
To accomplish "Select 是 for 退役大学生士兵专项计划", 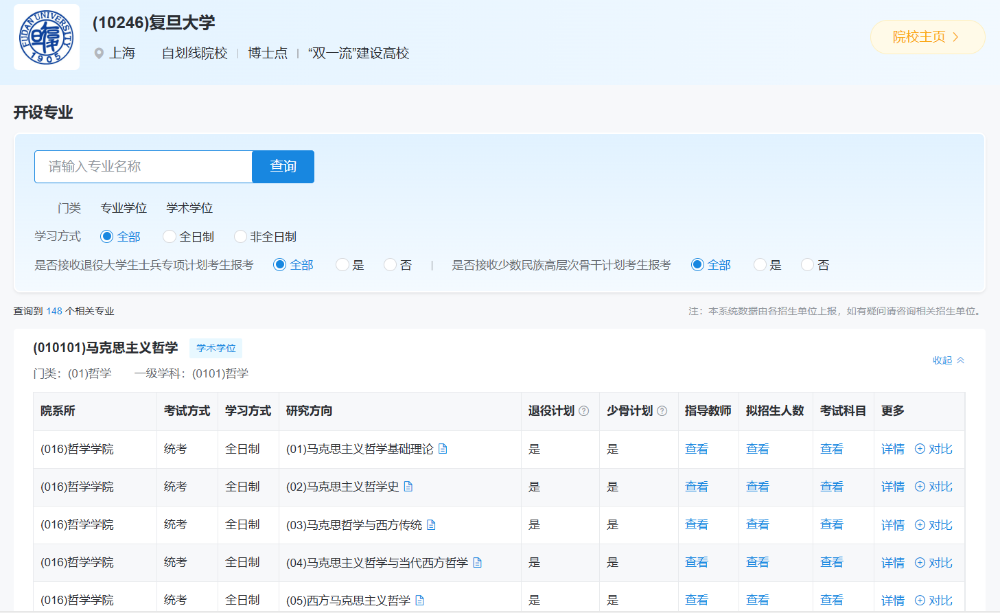I will coord(342,265).
